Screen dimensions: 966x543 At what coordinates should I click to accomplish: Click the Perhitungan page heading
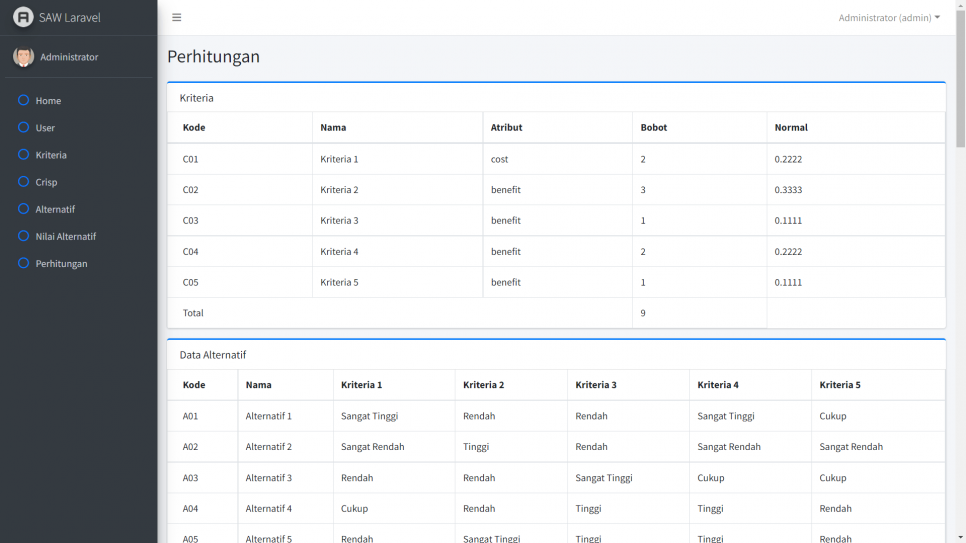(x=214, y=56)
